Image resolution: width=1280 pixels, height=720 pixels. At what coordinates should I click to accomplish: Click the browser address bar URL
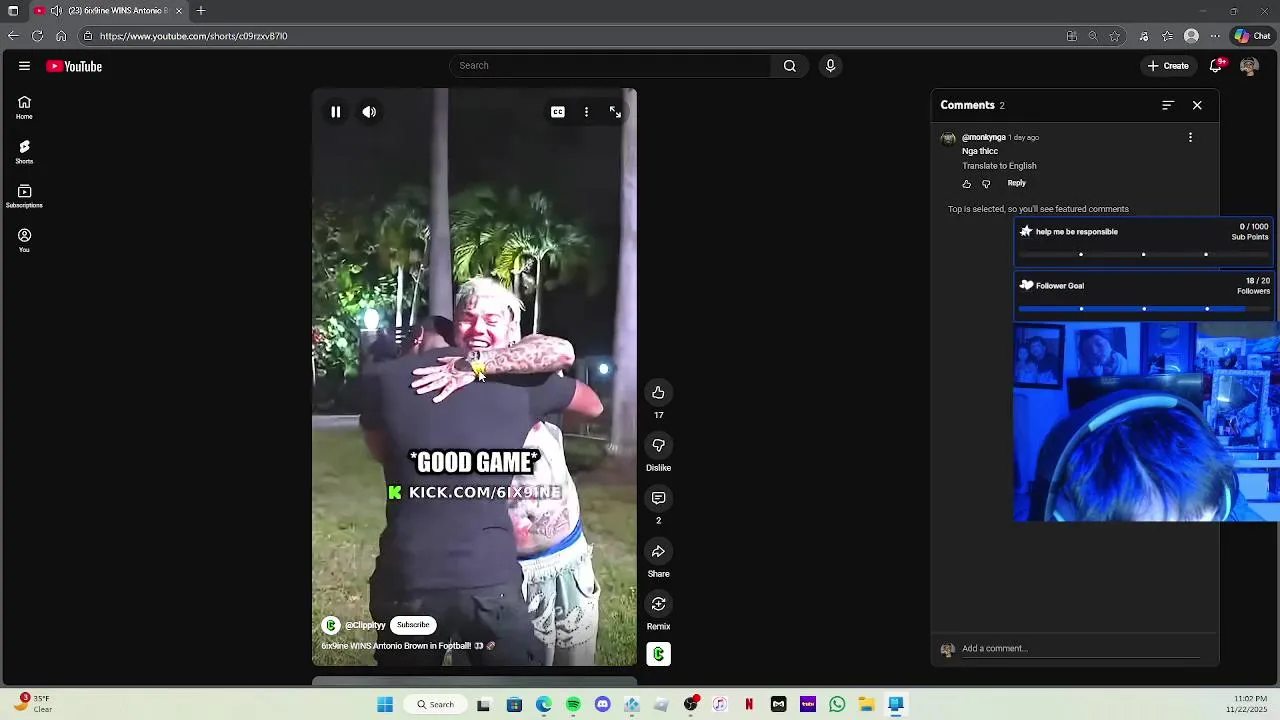(x=193, y=36)
